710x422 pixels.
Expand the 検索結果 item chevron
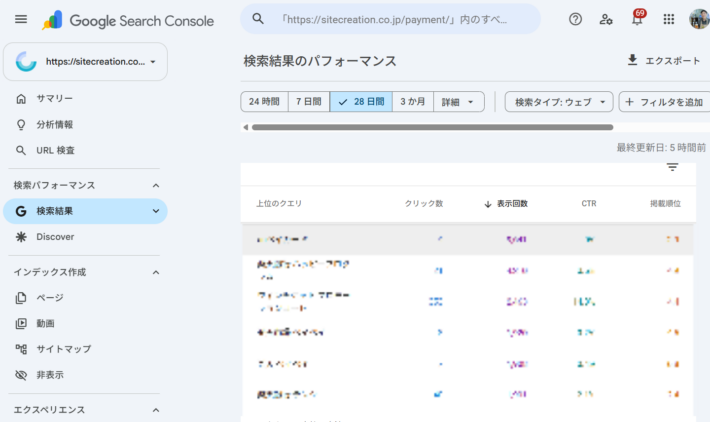coord(156,211)
